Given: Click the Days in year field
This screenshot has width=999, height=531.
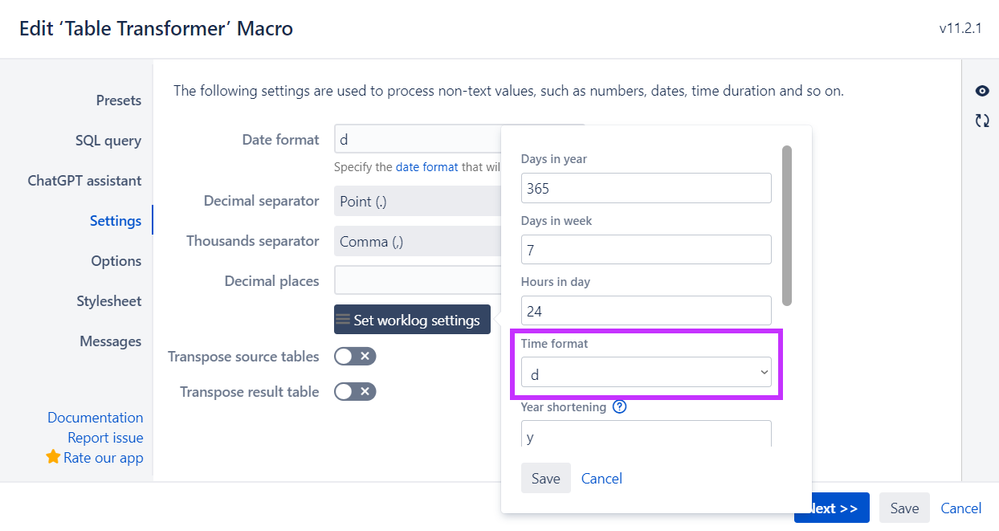Looking at the screenshot, I should point(646,188).
